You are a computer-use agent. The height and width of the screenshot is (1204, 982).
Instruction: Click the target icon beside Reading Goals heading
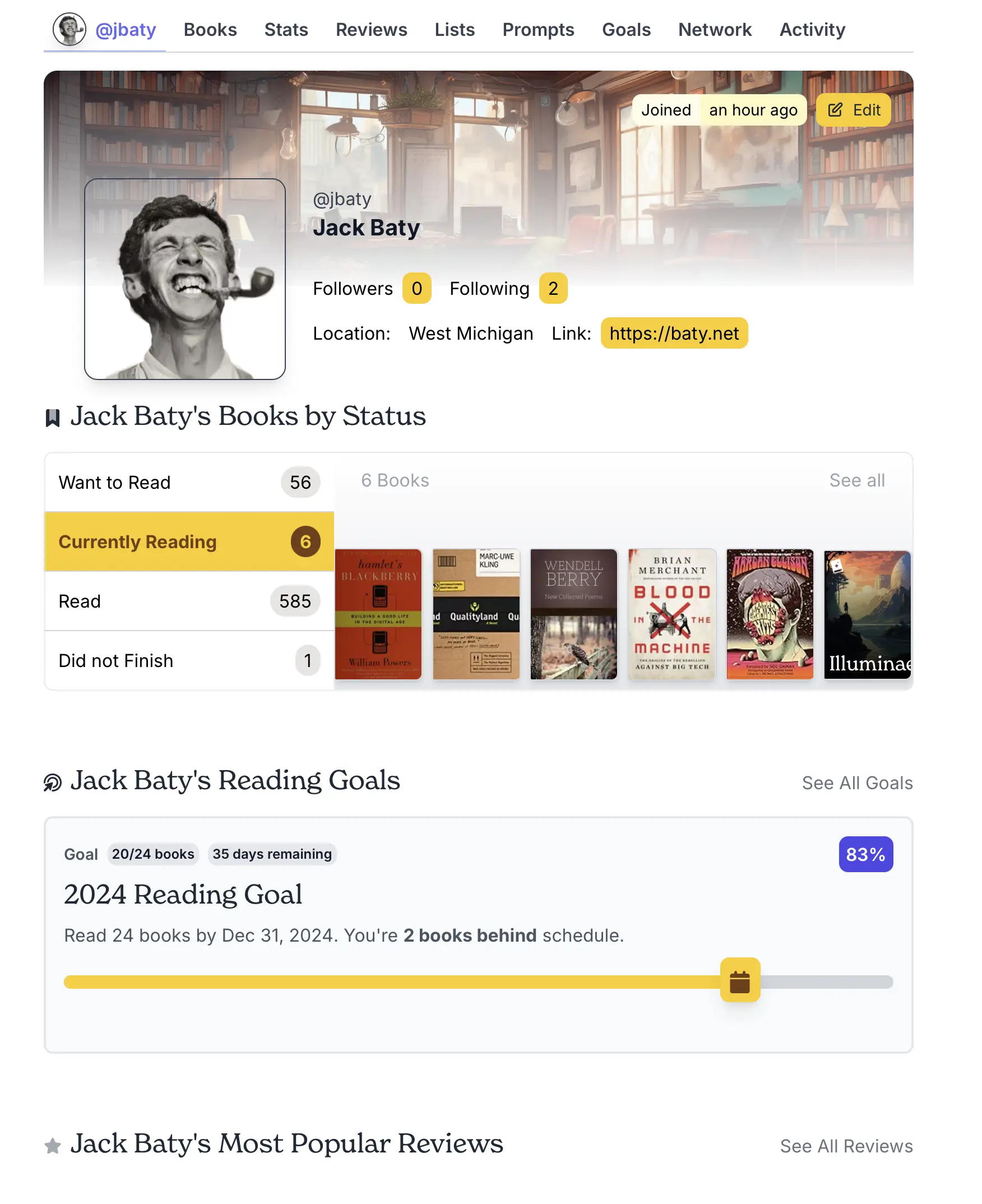pos(53,782)
